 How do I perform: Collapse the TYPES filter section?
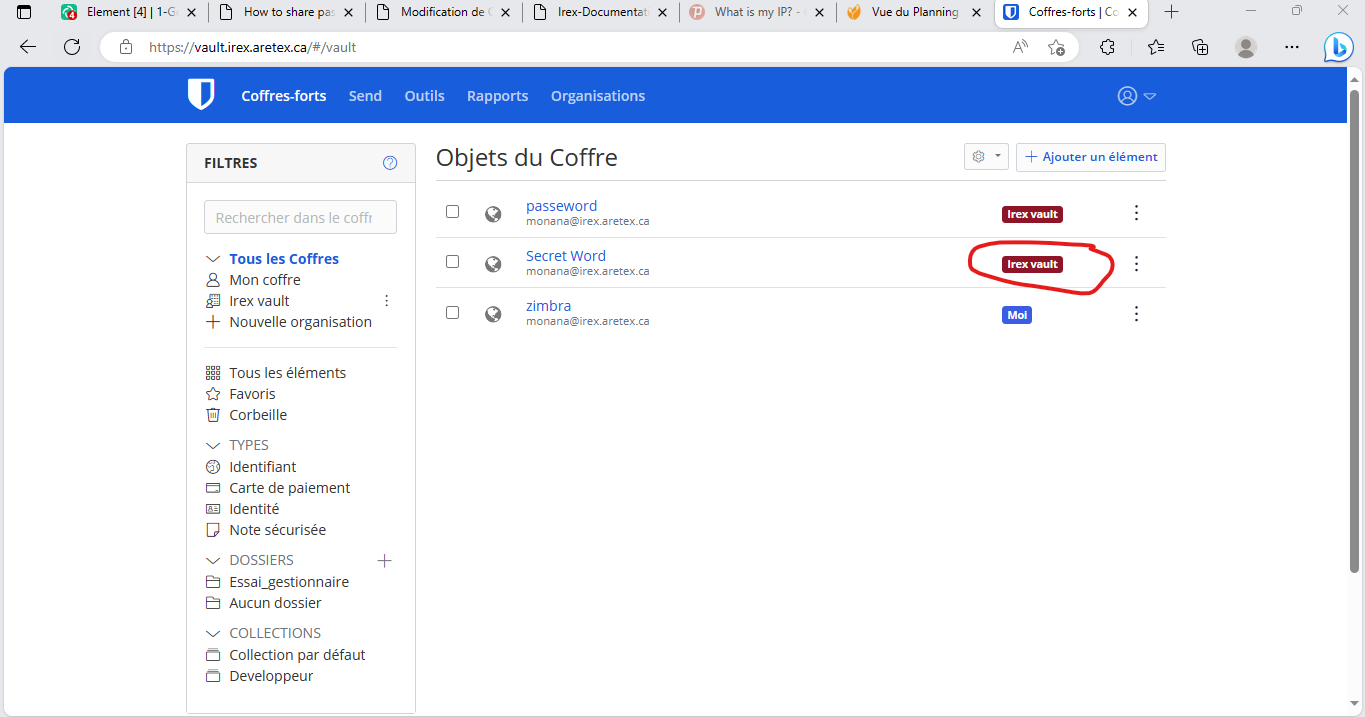click(x=212, y=445)
